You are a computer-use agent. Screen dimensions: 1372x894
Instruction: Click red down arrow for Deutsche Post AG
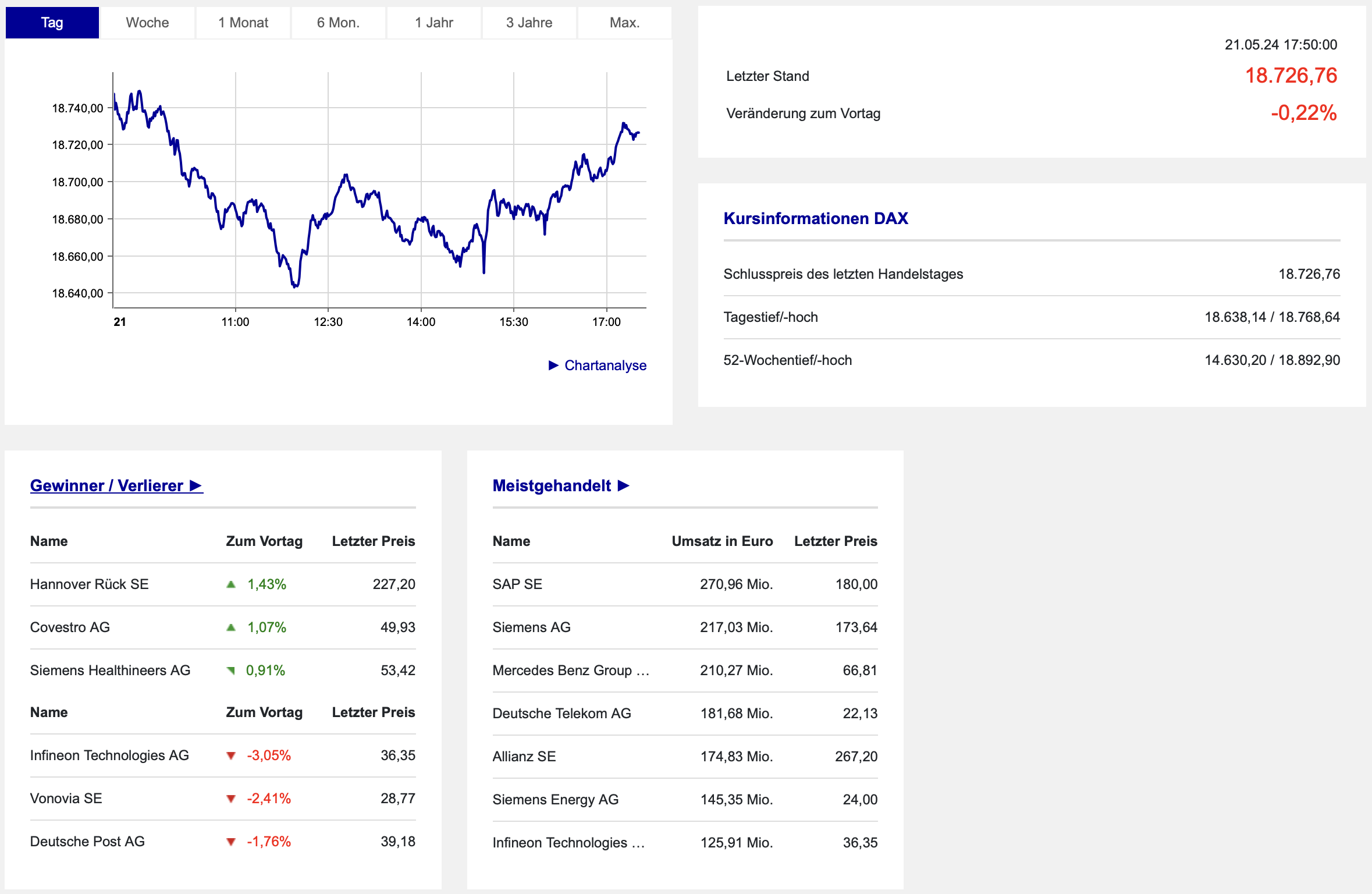(x=231, y=842)
